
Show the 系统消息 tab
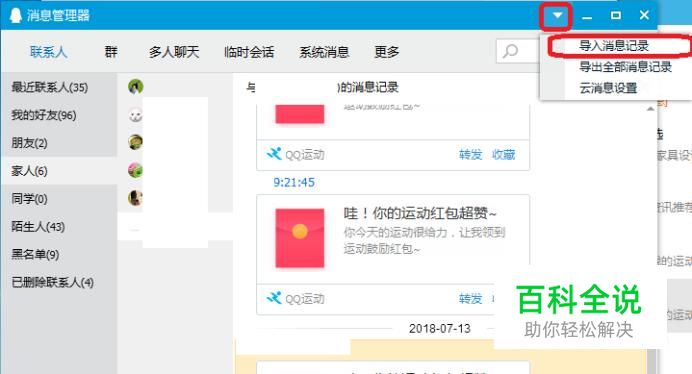[324, 52]
